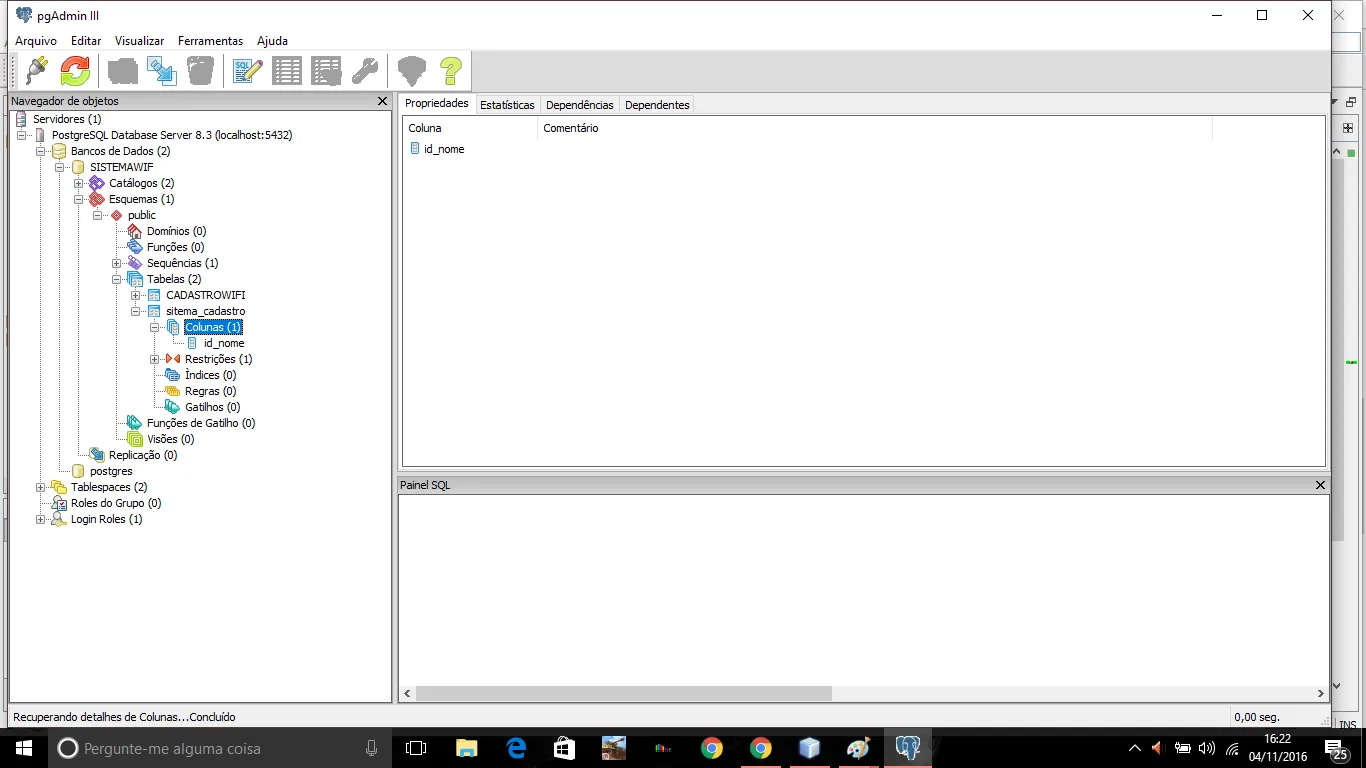
Task: Click the horizontal scrollbar left arrow
Action: coord(407,693)
